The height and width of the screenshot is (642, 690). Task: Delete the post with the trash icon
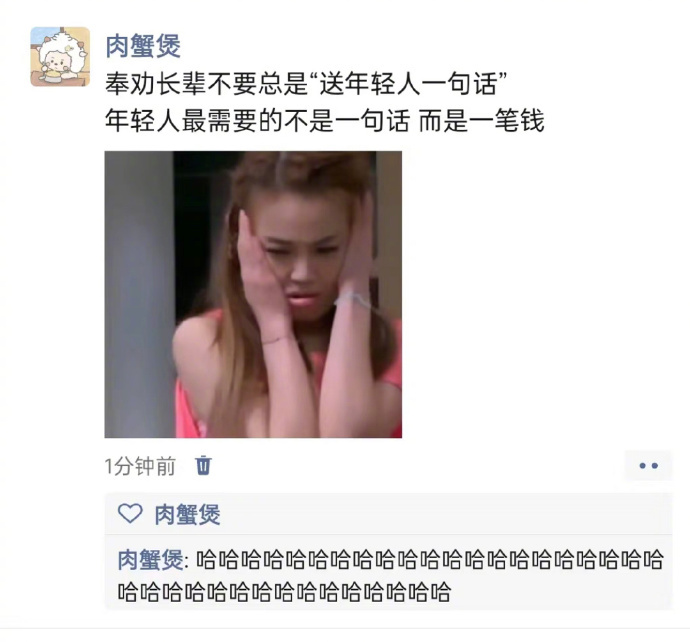203,466
